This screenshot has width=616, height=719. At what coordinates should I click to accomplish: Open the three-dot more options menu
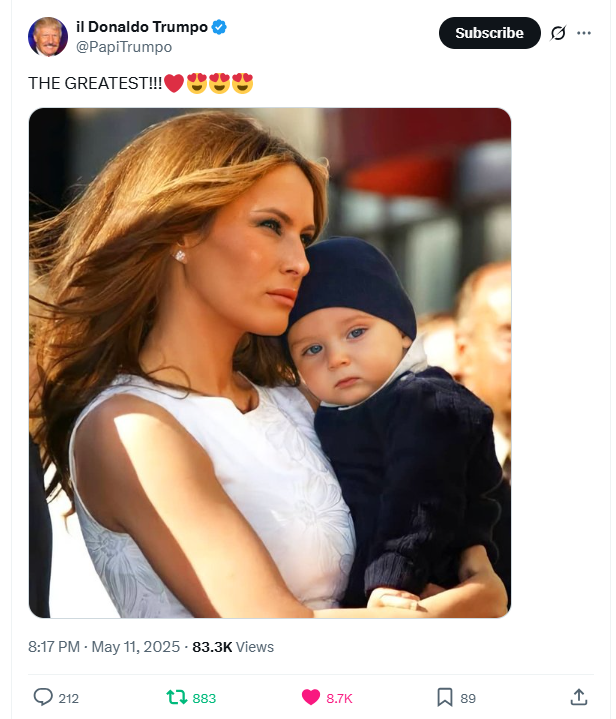[x=584, y=33]
